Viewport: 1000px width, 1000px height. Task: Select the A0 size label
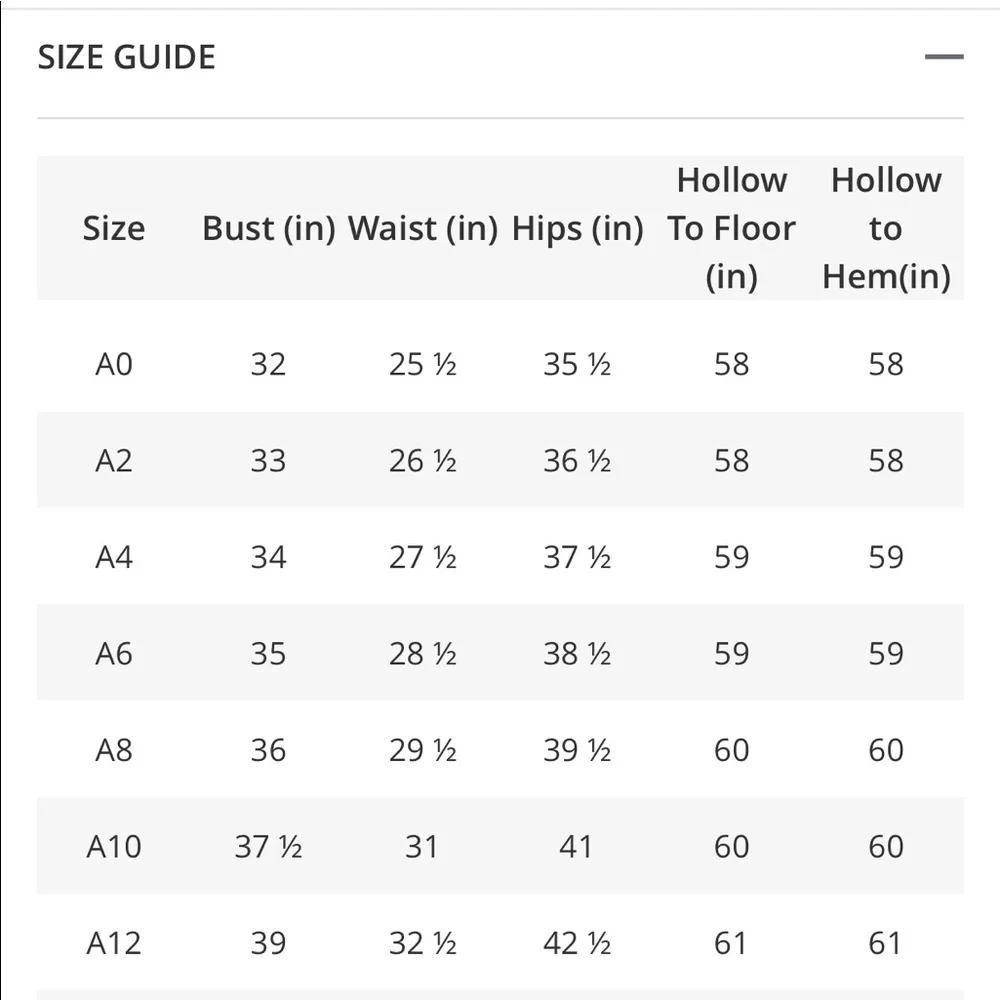tap(114, 364)
